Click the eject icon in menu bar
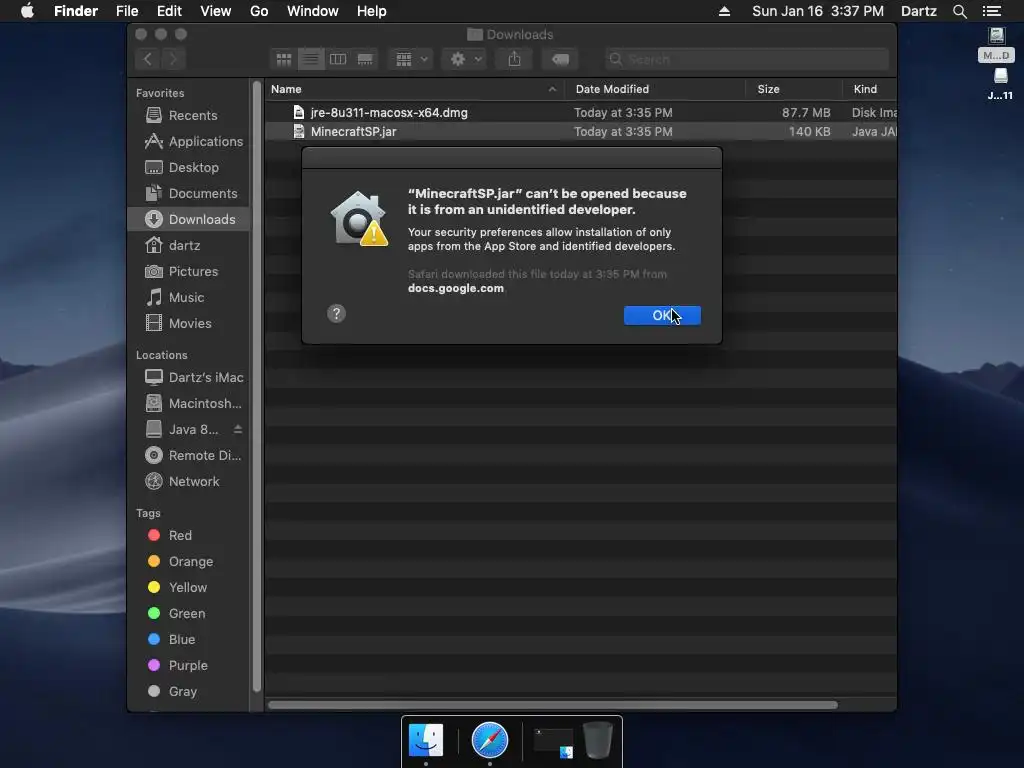1024x768 pixels. tap(724, 11)
